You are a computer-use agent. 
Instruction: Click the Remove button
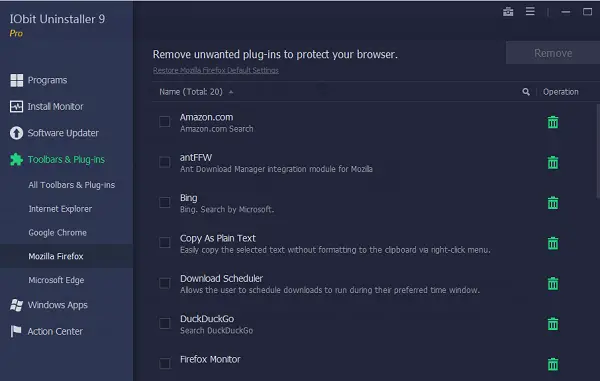point(553,53)
